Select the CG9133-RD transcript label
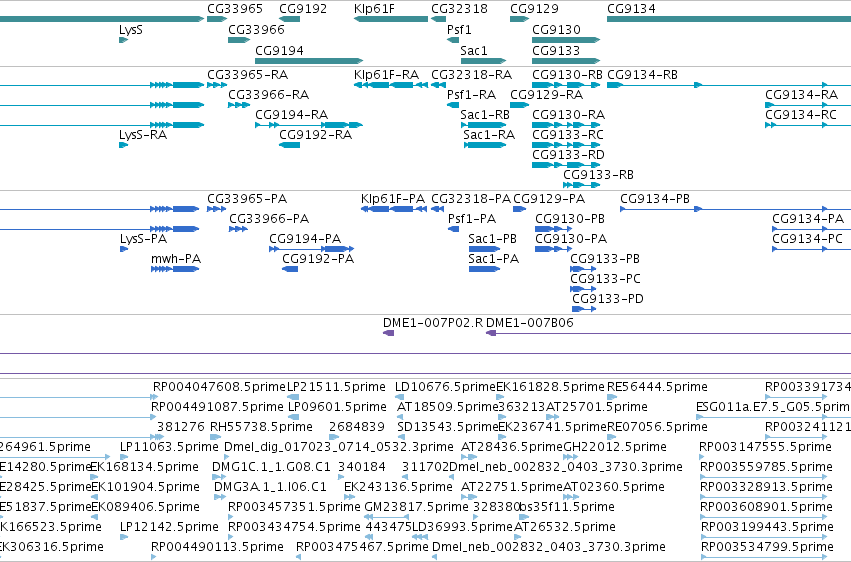Viewport: 851px width, 562px height. pyautogui.click(x=568, y=155)
